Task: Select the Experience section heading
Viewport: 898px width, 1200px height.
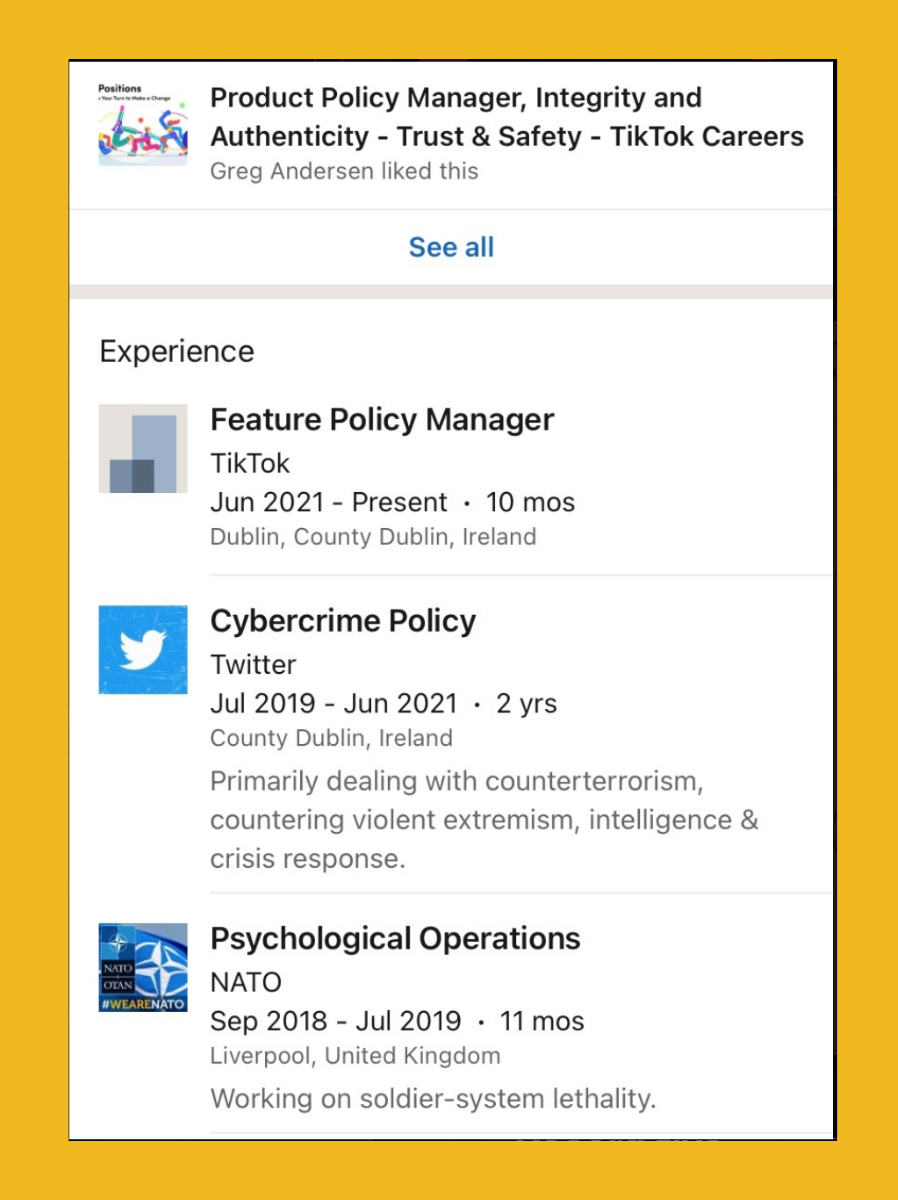Action: [x=177, y=352]
